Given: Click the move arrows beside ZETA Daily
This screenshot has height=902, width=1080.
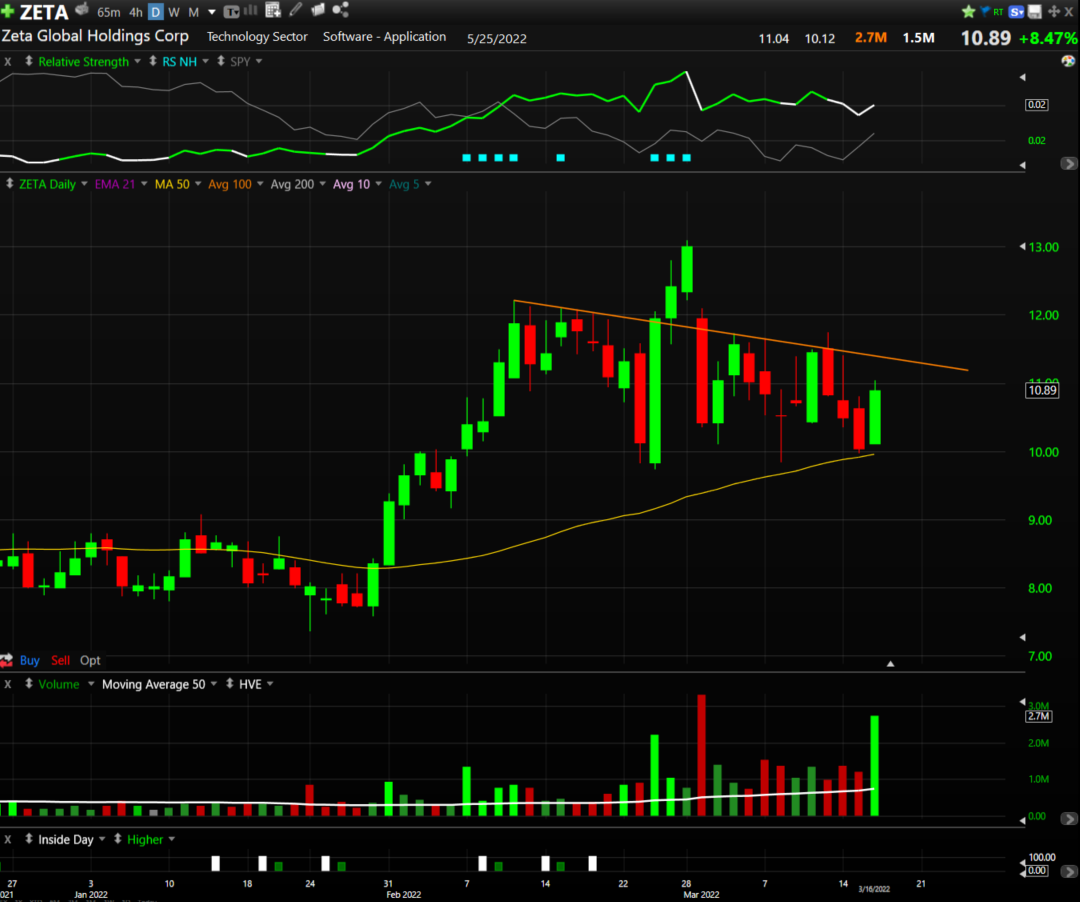Looking at the screenshot, I should (x=10, y=184).
